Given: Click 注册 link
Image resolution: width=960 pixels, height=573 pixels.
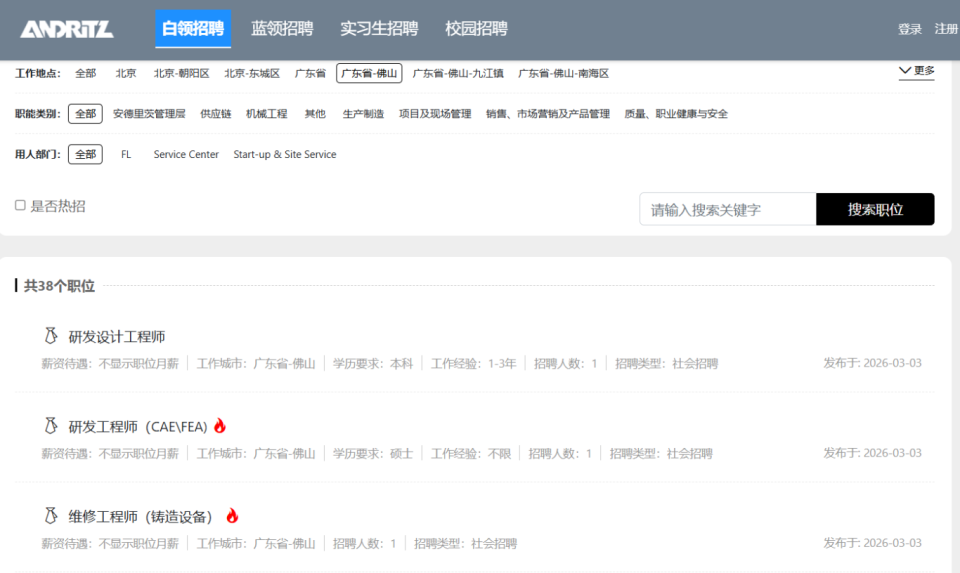Looking at the screenshot, I should [946, 29].
